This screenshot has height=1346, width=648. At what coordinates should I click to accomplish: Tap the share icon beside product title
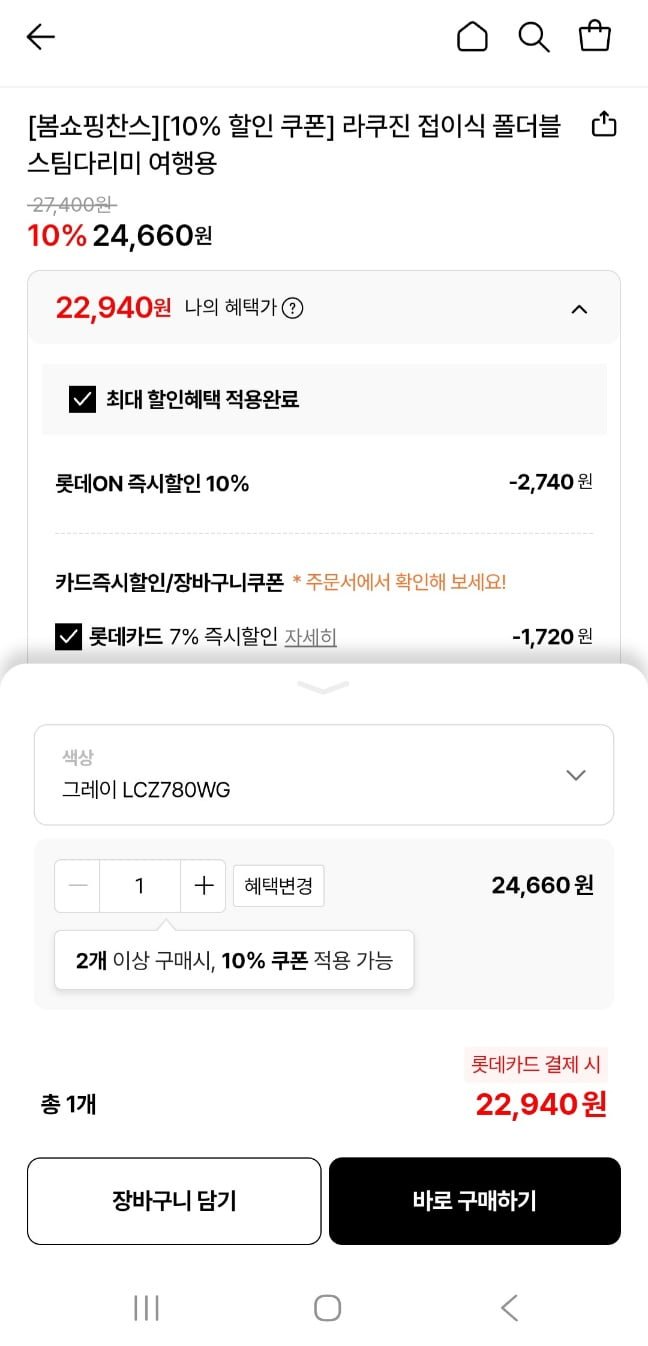pos(604,125)
